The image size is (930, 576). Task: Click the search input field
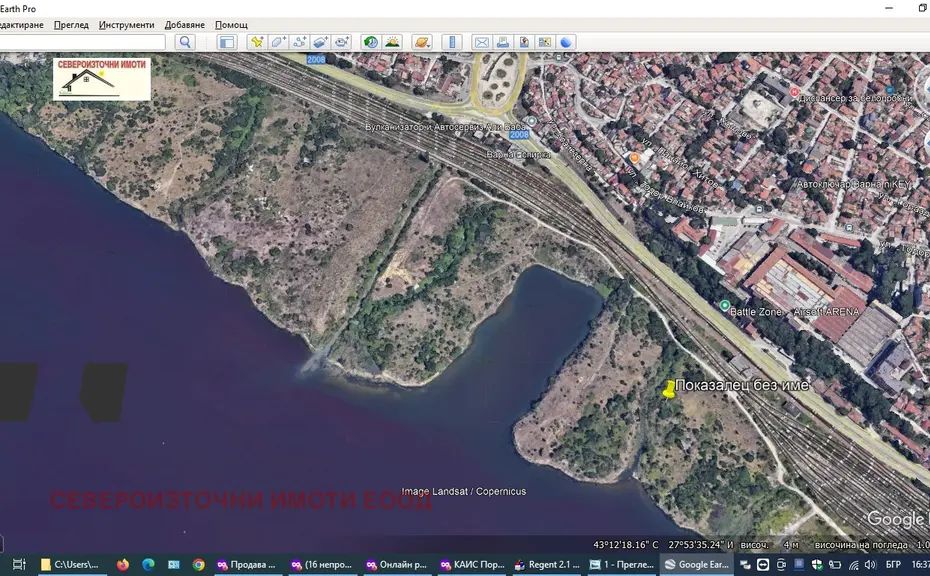tap(85, 42)
